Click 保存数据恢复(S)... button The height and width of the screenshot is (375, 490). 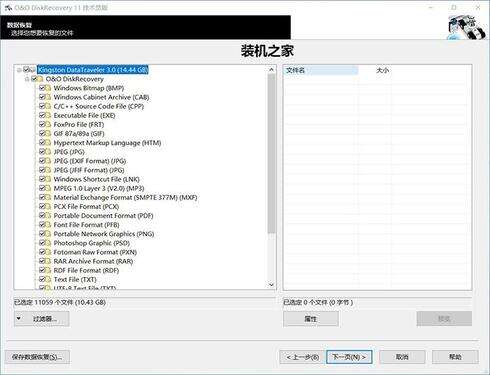pos(37,357)
